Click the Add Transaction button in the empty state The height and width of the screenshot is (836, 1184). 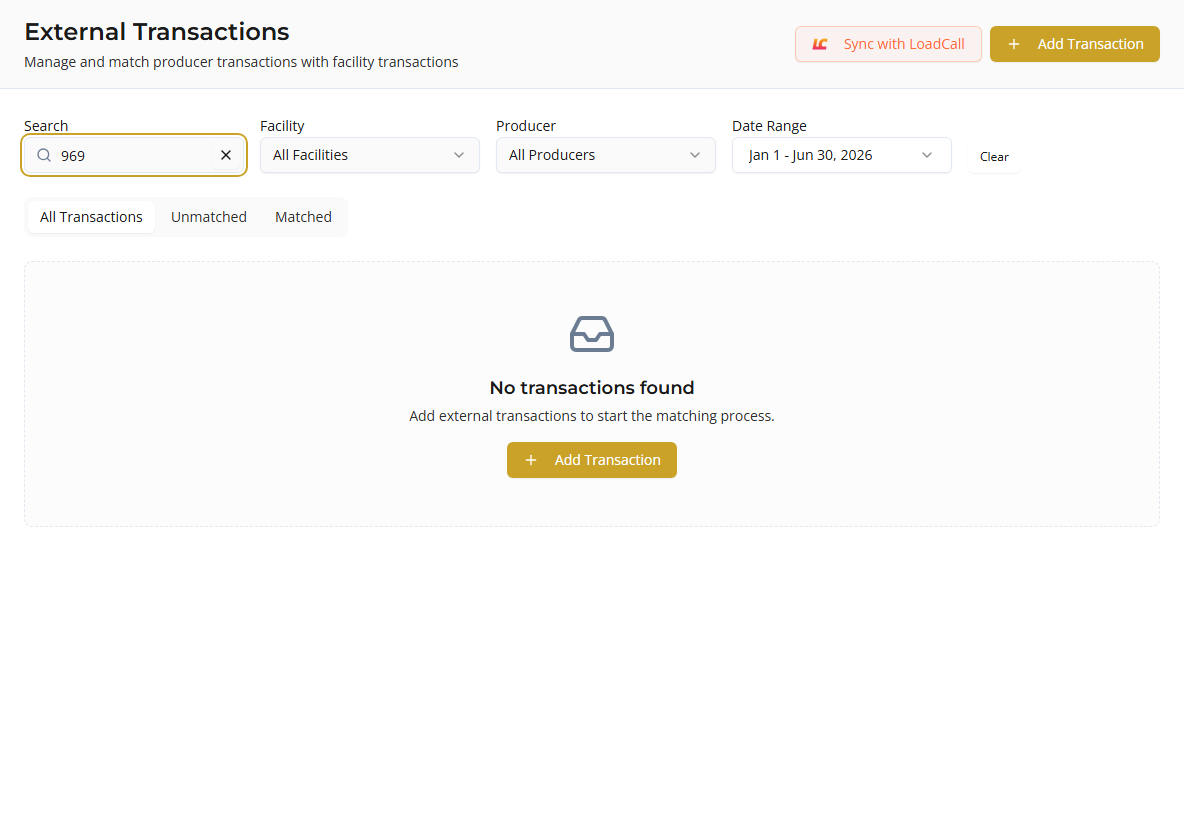tap(592, 460)
